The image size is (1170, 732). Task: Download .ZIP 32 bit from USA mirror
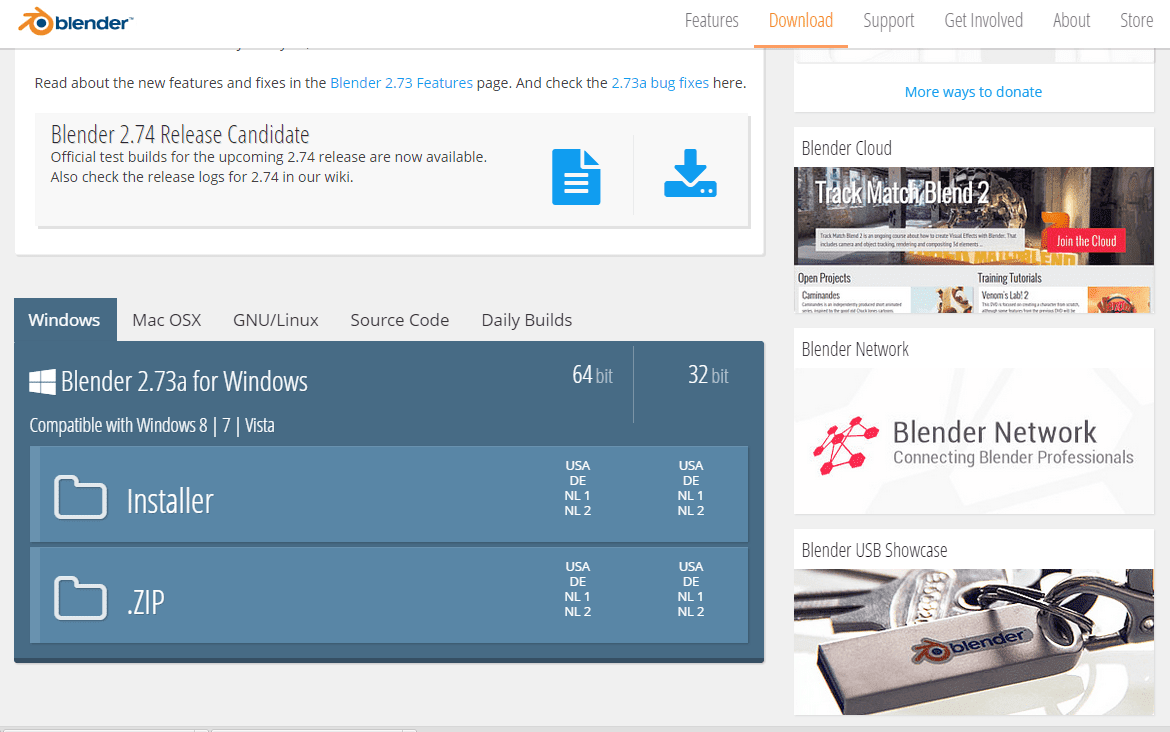coord(691,566)
